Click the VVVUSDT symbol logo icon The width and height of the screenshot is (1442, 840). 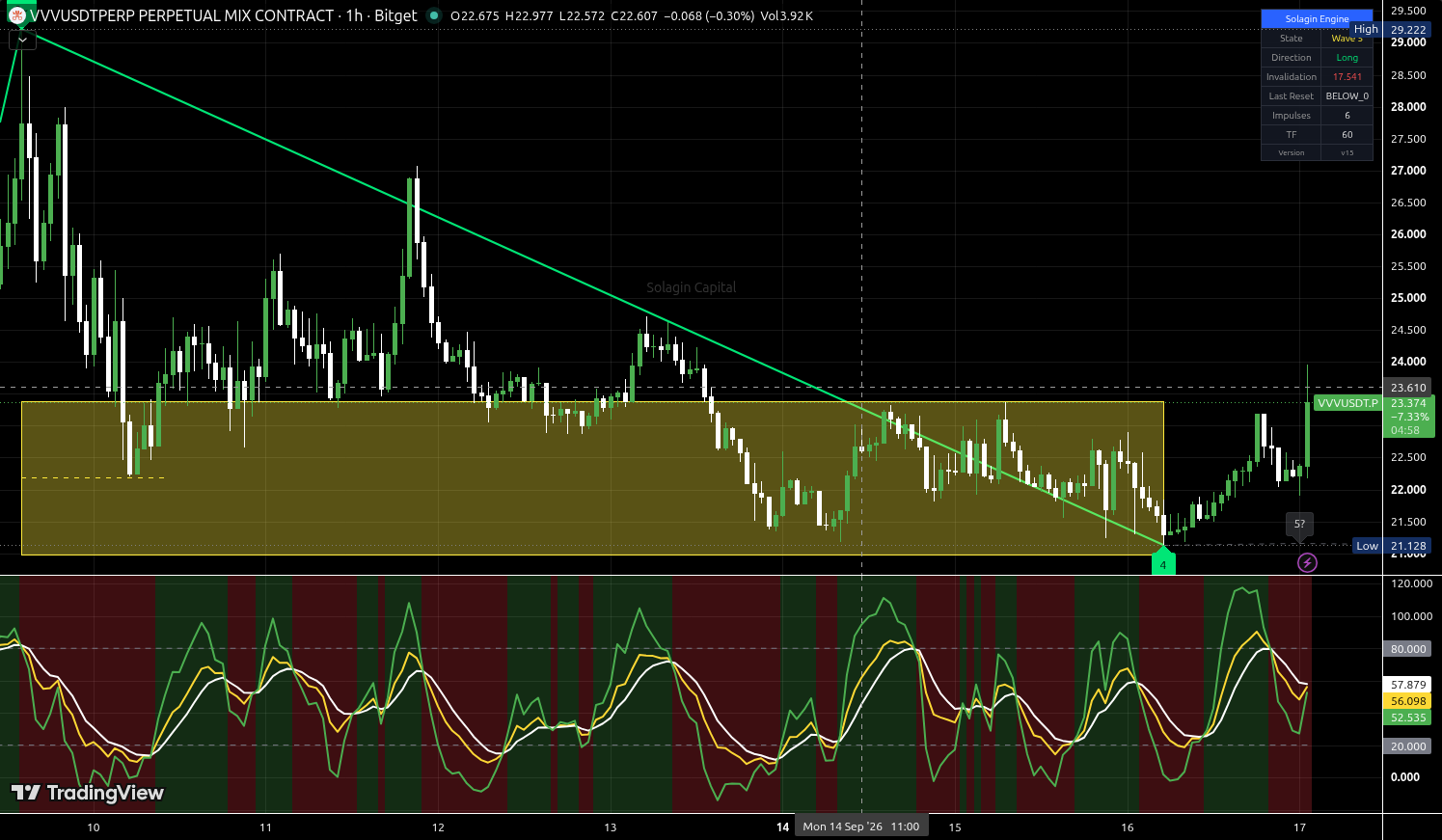point(17,15)
